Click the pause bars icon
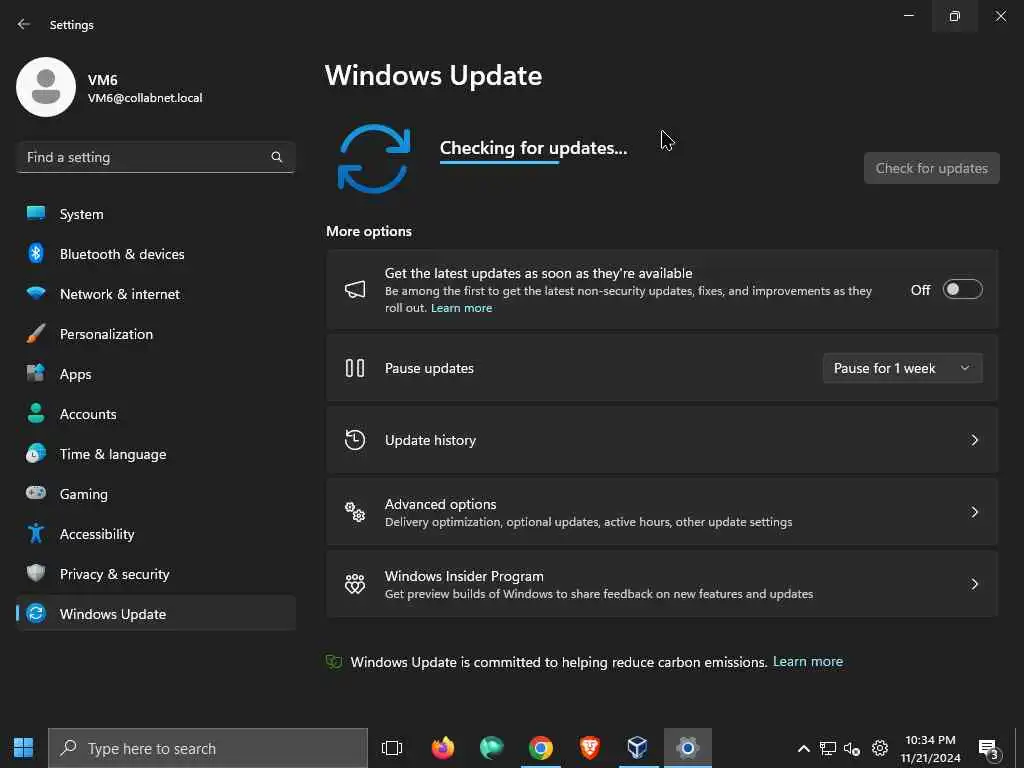1024x768 pixels. pos(355,368)
